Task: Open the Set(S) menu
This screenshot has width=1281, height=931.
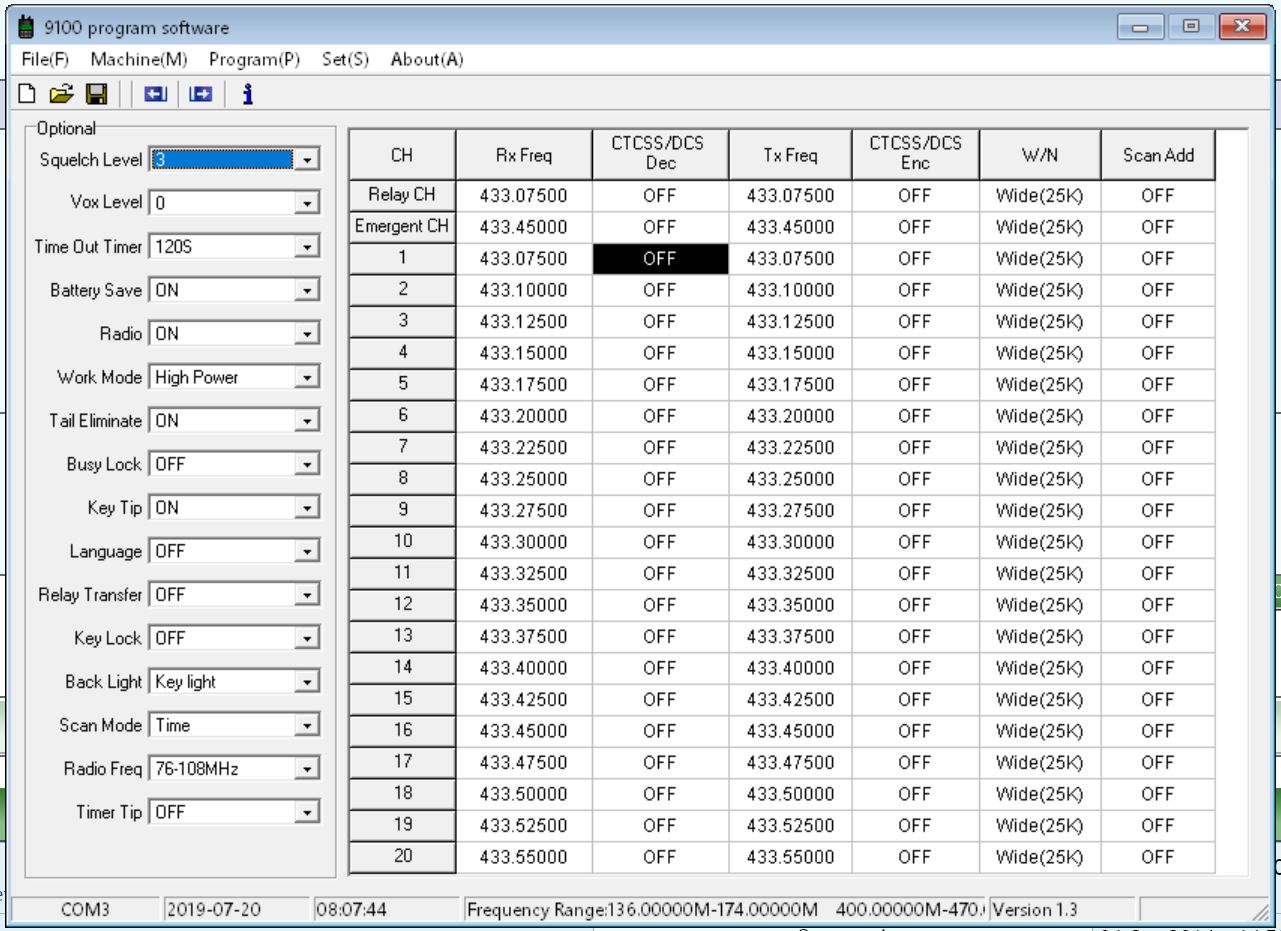Action: tap(346, 59)
